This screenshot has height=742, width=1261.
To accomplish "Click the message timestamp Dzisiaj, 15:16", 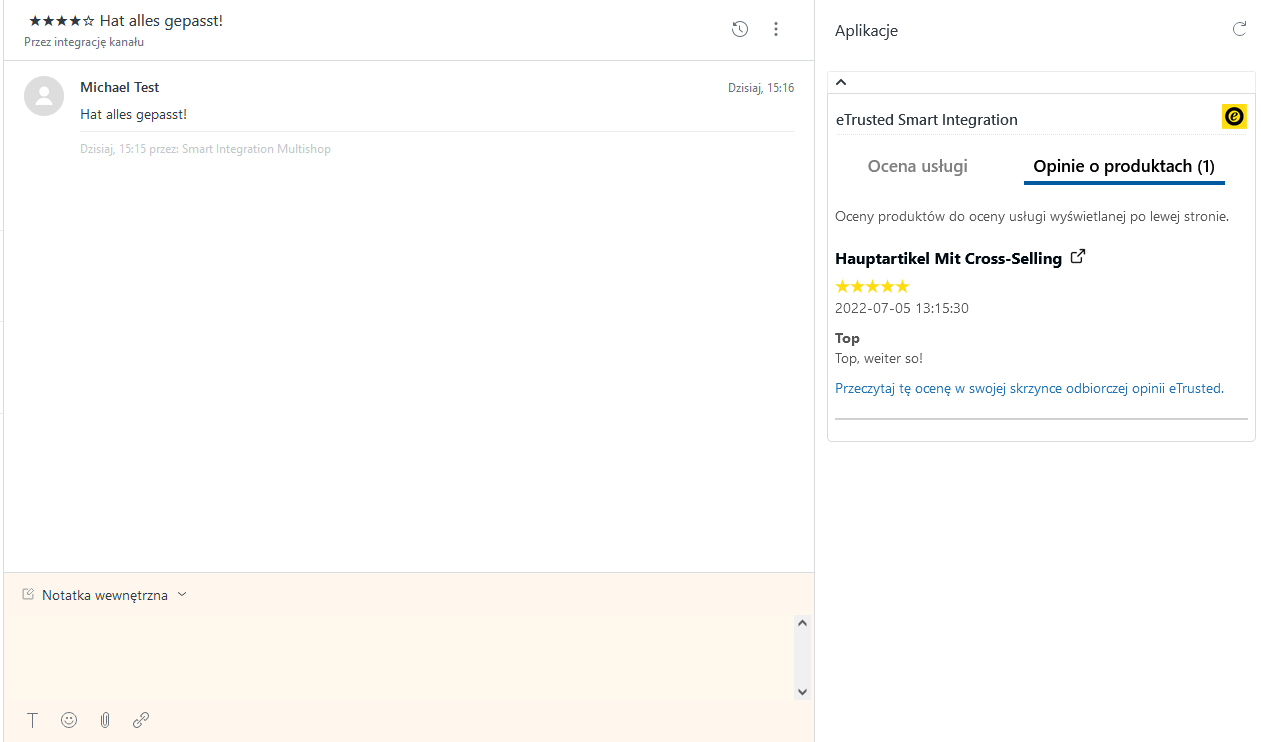I will click(x=761, y=88).
